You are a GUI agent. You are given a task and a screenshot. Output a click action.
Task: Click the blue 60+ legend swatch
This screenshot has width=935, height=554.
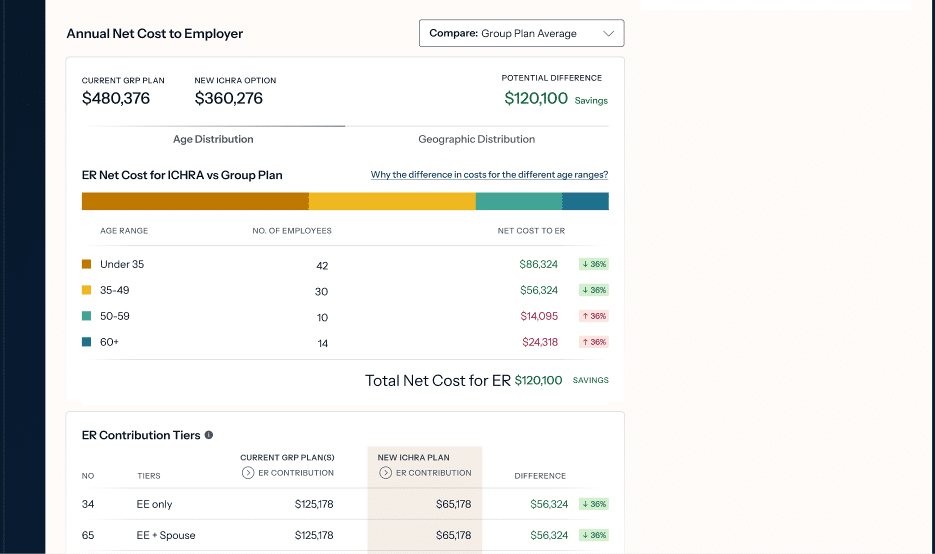pos(87,343)
